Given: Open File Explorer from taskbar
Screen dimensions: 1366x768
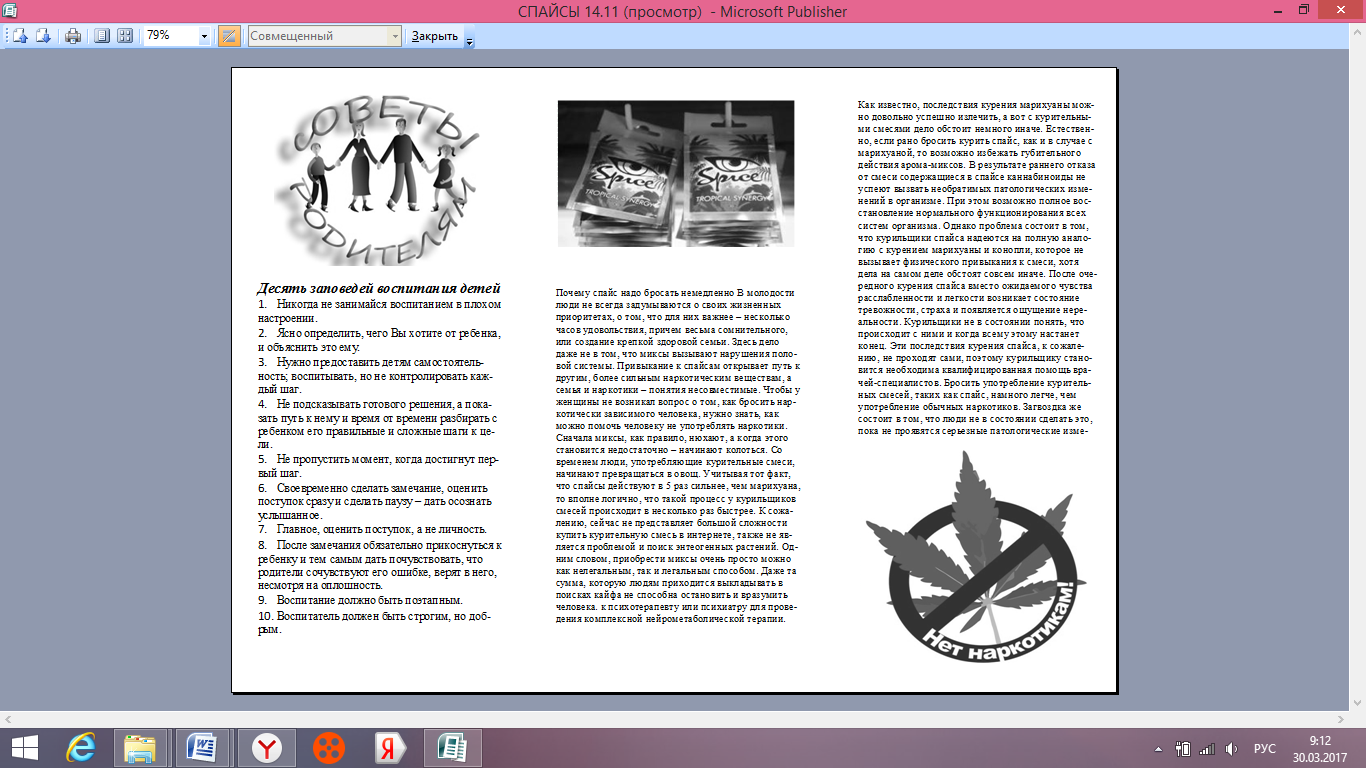Looking at the screenshot, I should tap(140, 748).
